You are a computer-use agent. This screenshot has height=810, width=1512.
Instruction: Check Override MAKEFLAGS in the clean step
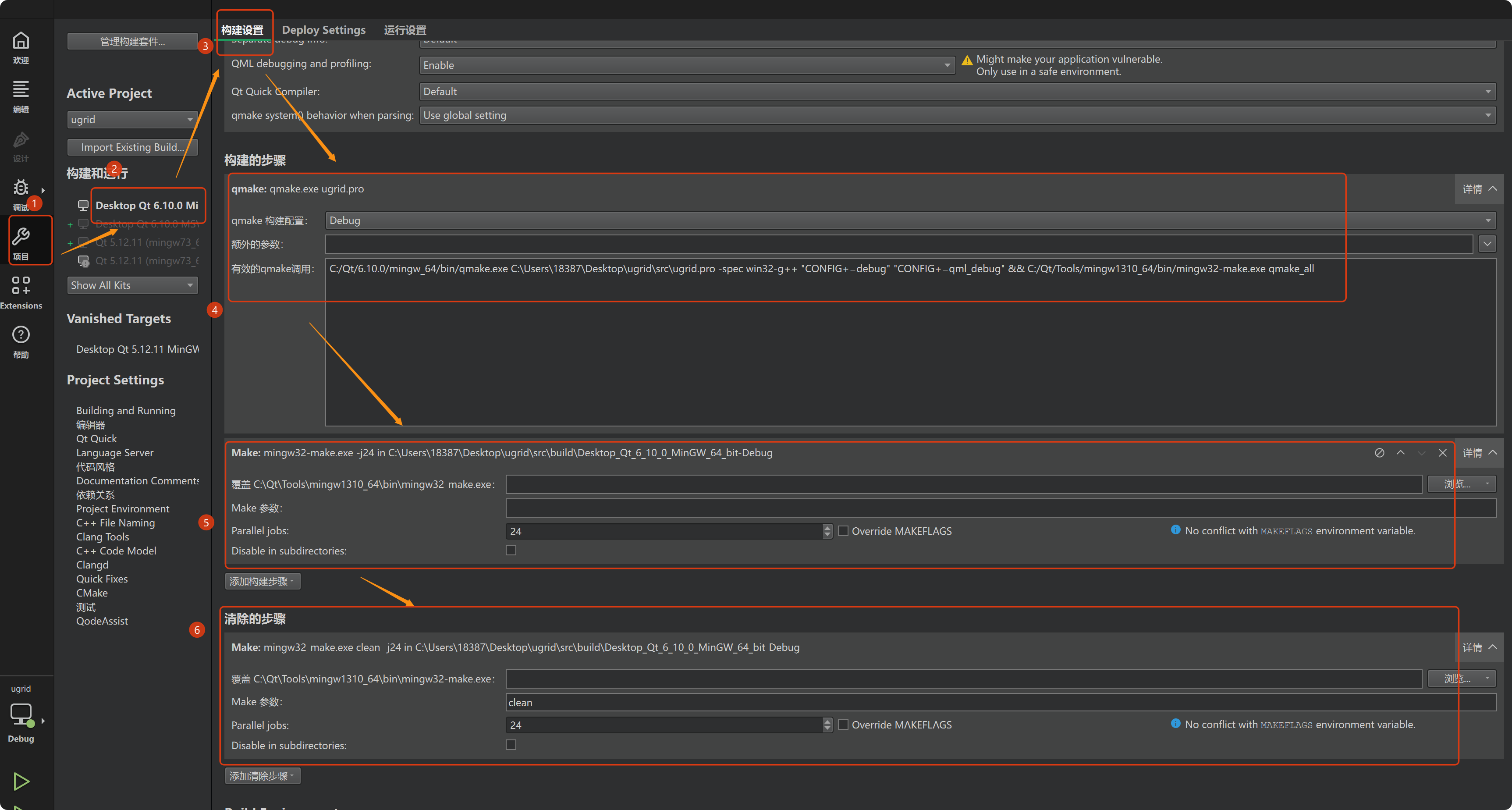point(843,724)
